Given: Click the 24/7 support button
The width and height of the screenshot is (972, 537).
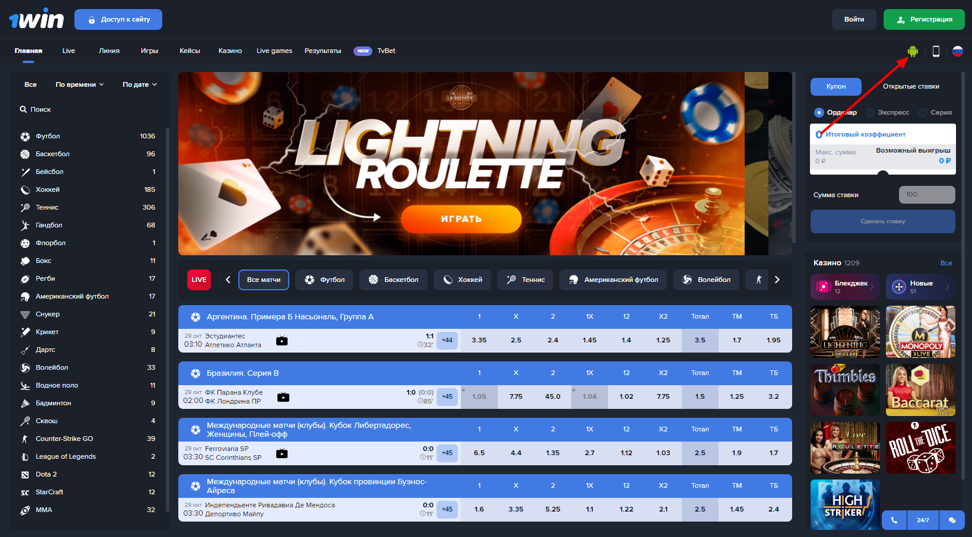Looking at the screenshot, I should tap(923, 520).
